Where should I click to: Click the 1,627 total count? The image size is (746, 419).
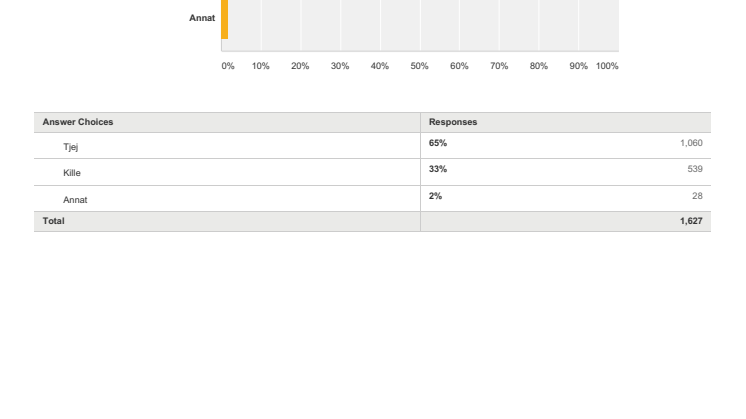(691, 221)
